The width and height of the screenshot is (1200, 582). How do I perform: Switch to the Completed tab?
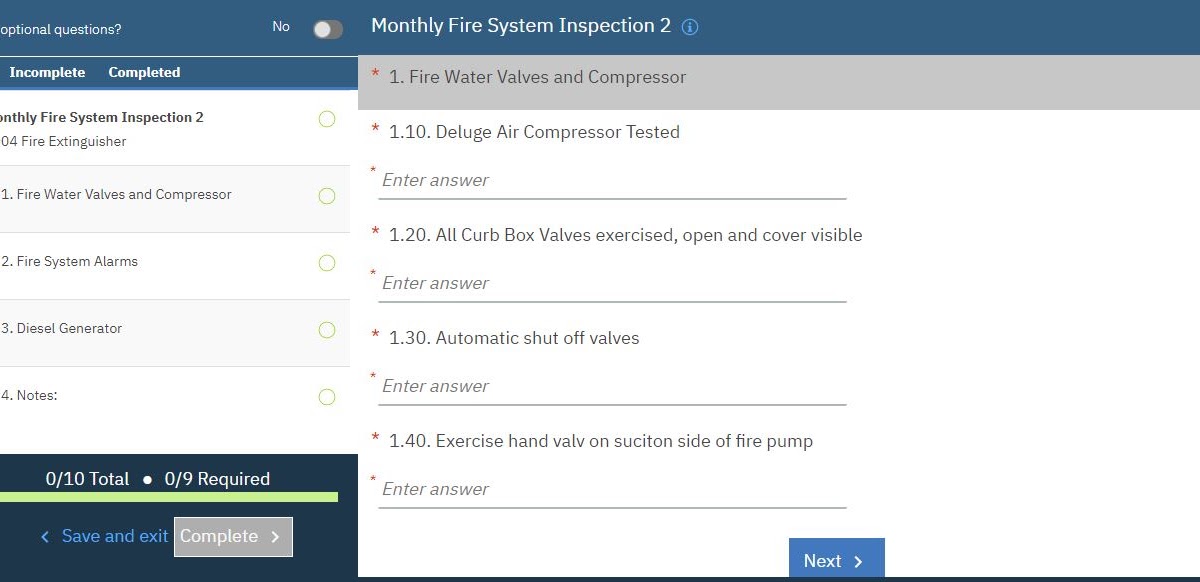pyautogui.click(x=144, y=72)
